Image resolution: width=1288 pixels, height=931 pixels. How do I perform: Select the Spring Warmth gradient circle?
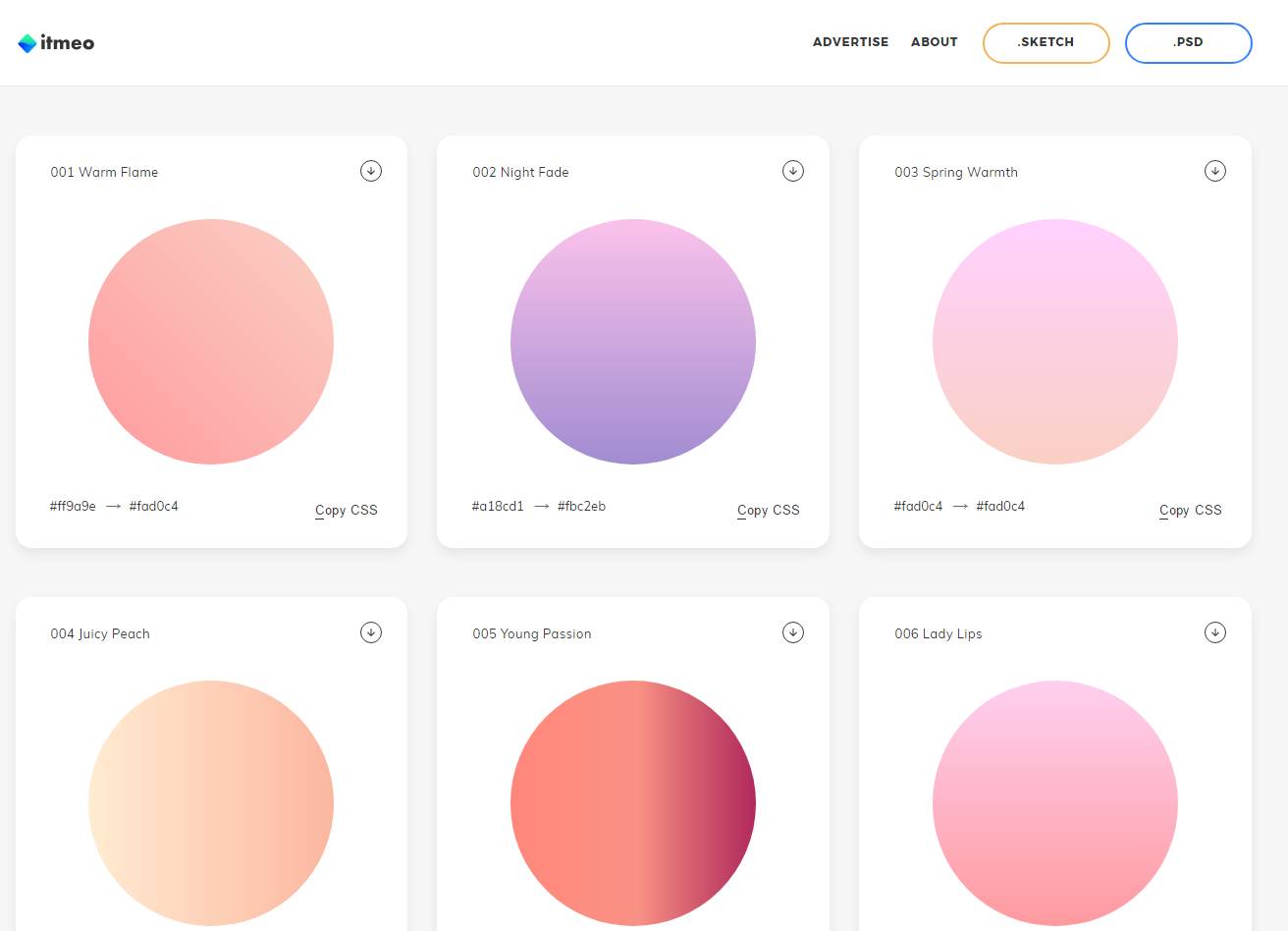click(x=1055, y=342)
